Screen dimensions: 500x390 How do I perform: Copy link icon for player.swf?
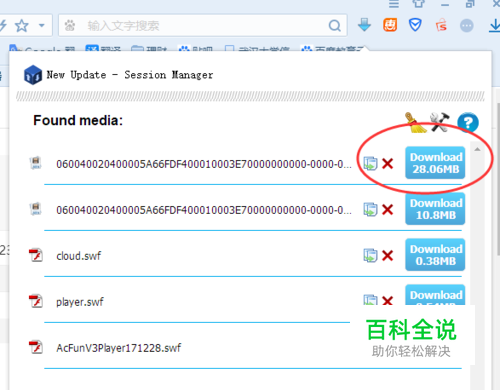point(370,300)
